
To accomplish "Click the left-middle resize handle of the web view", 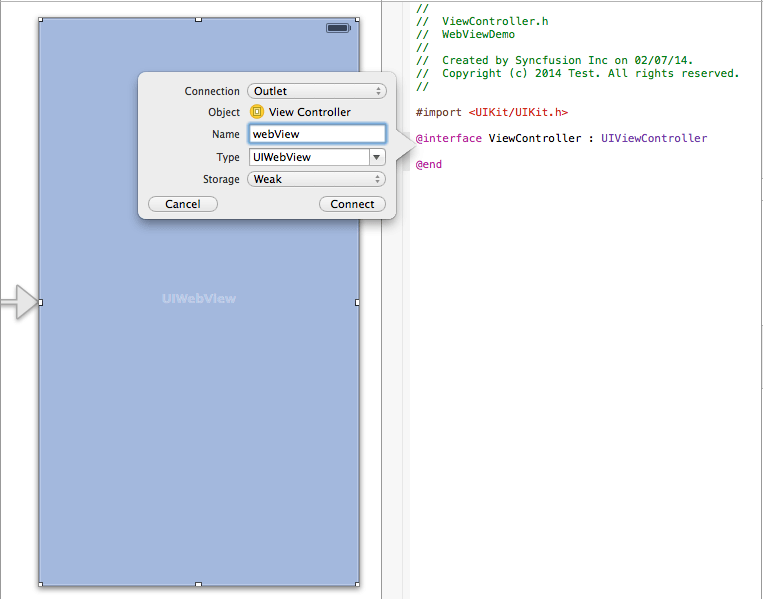I will [40, 302].
